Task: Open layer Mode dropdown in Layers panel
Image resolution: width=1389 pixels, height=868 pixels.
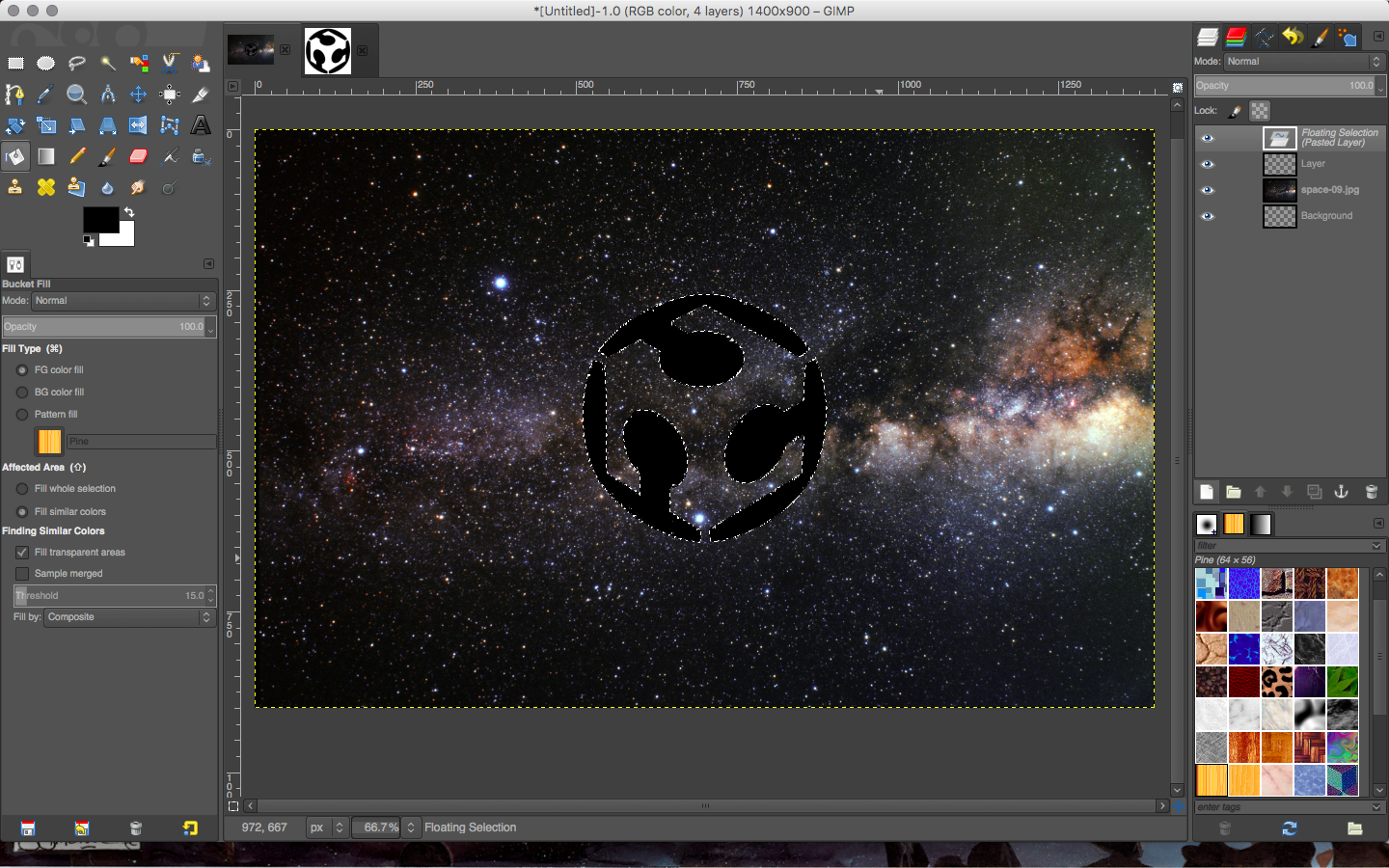Action: coord(1304,62)
